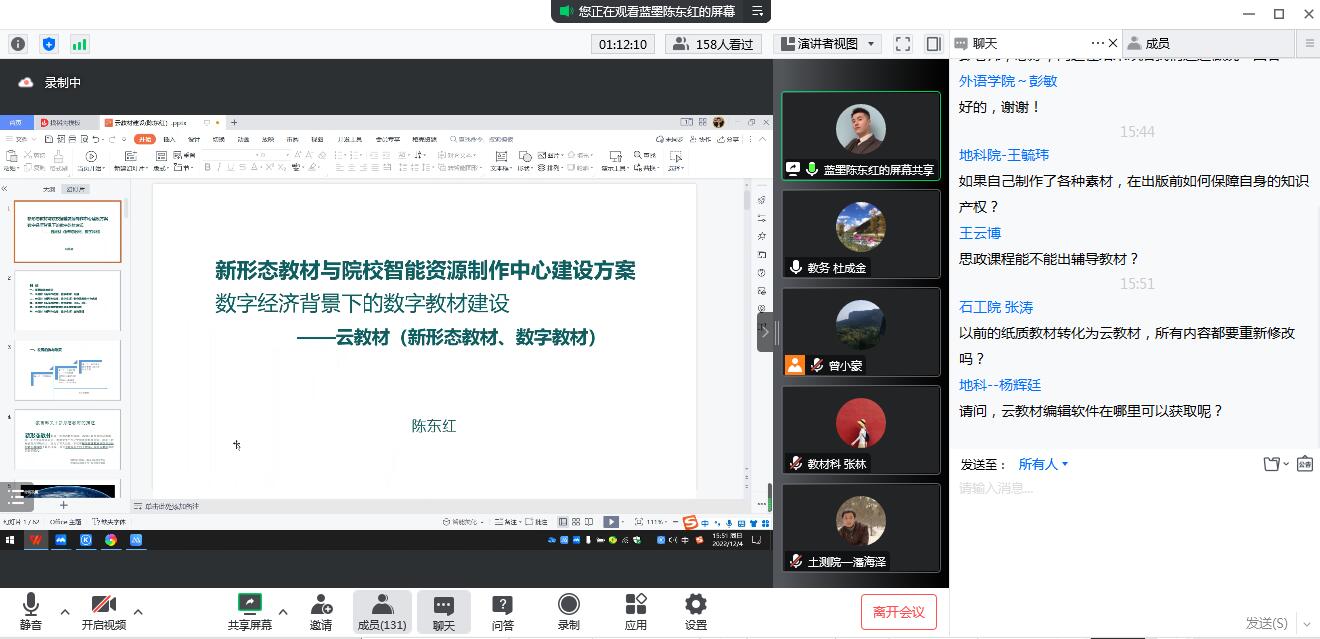Image resolution: width=1320 pixels, height=639 pixels.
Task: Switch to the 成员 tab in side panel
Action: coord(1157,43)
